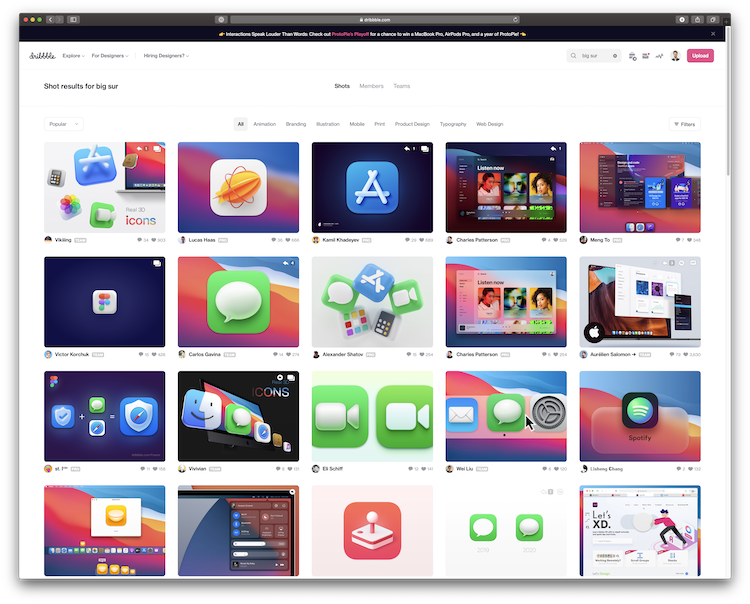This screenshot has width=750, height=604.
Task: Reload the page from the address bar
Action: tap(515, 20)
